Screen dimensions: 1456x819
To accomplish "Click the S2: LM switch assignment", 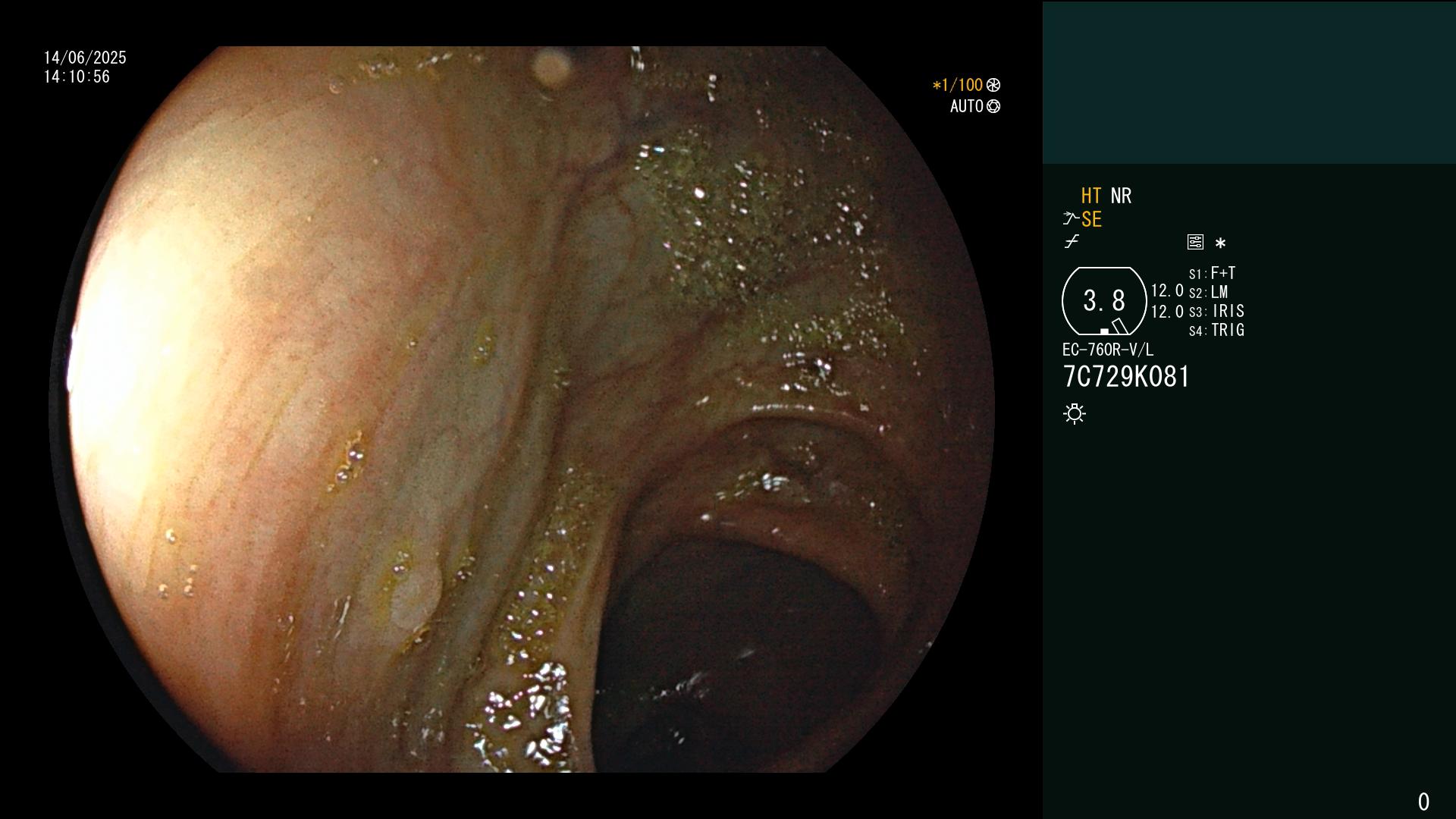I will coord(1208,292).
